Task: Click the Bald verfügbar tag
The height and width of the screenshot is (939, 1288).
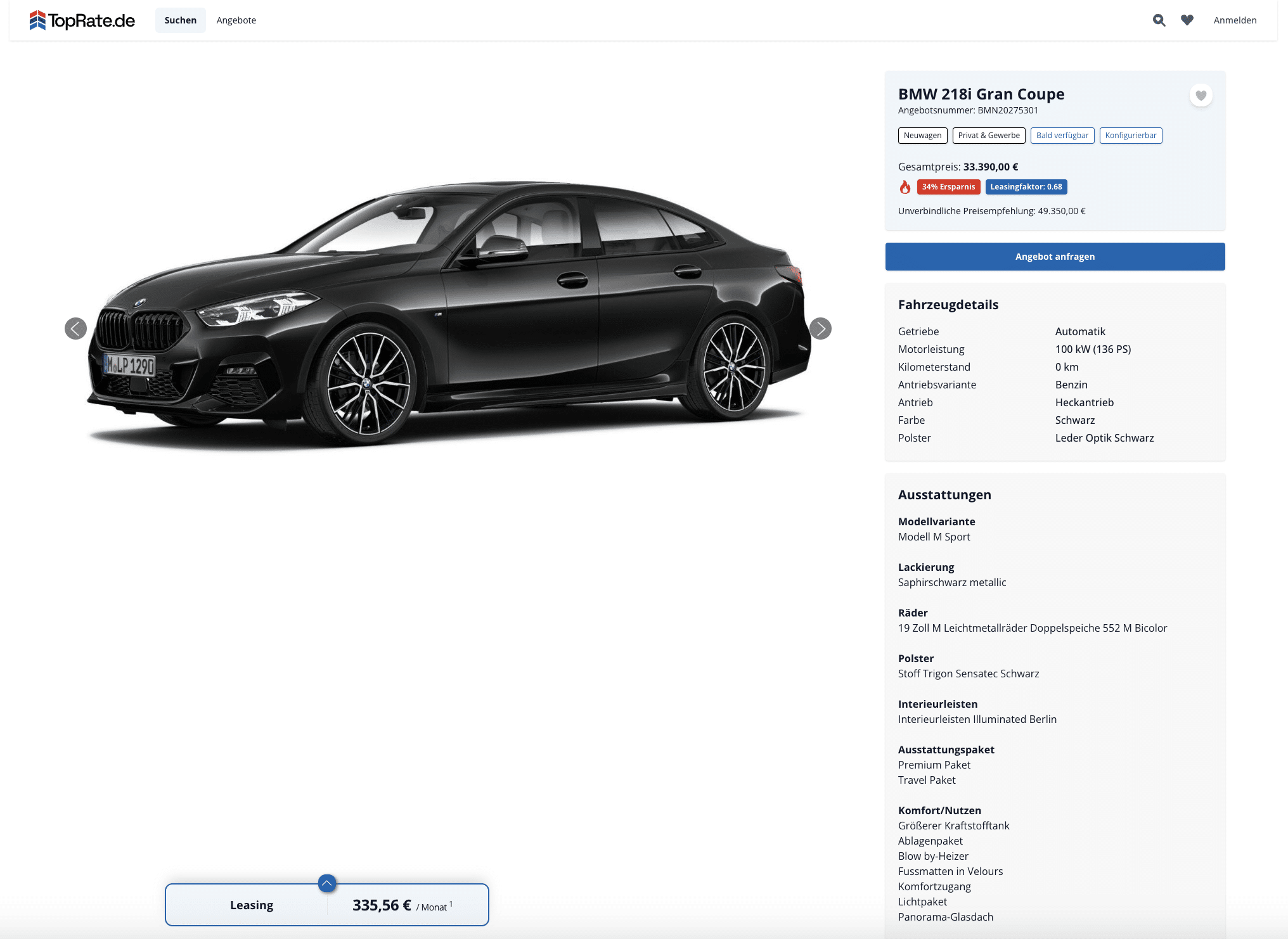Action: click(1062, 136)
